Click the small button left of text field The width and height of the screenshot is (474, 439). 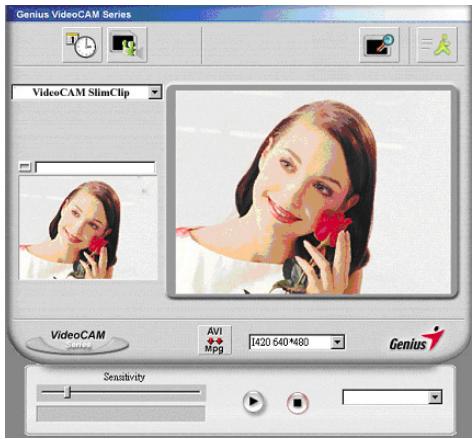24,166
